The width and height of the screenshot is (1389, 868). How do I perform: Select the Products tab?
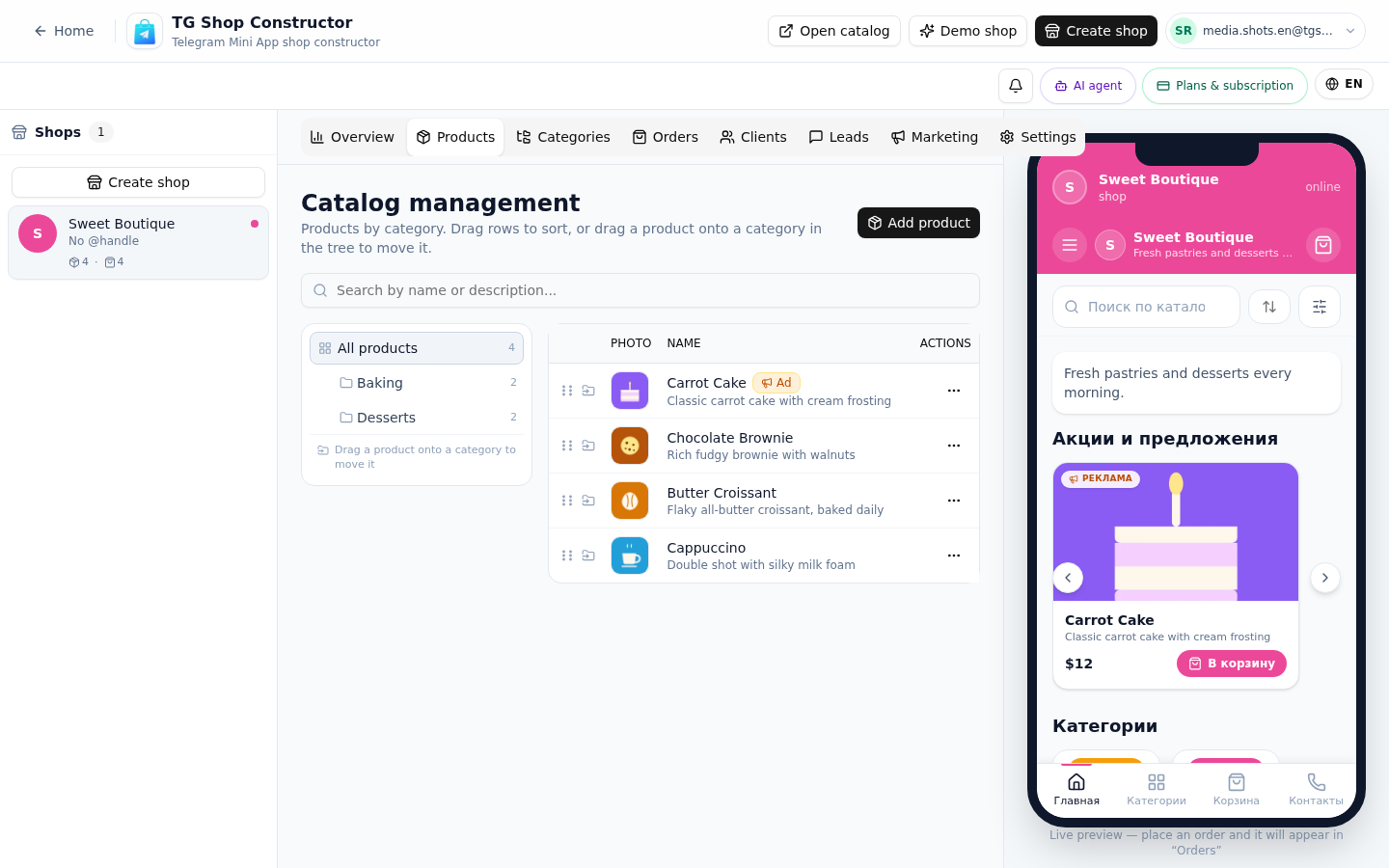[x=455, y=137]
